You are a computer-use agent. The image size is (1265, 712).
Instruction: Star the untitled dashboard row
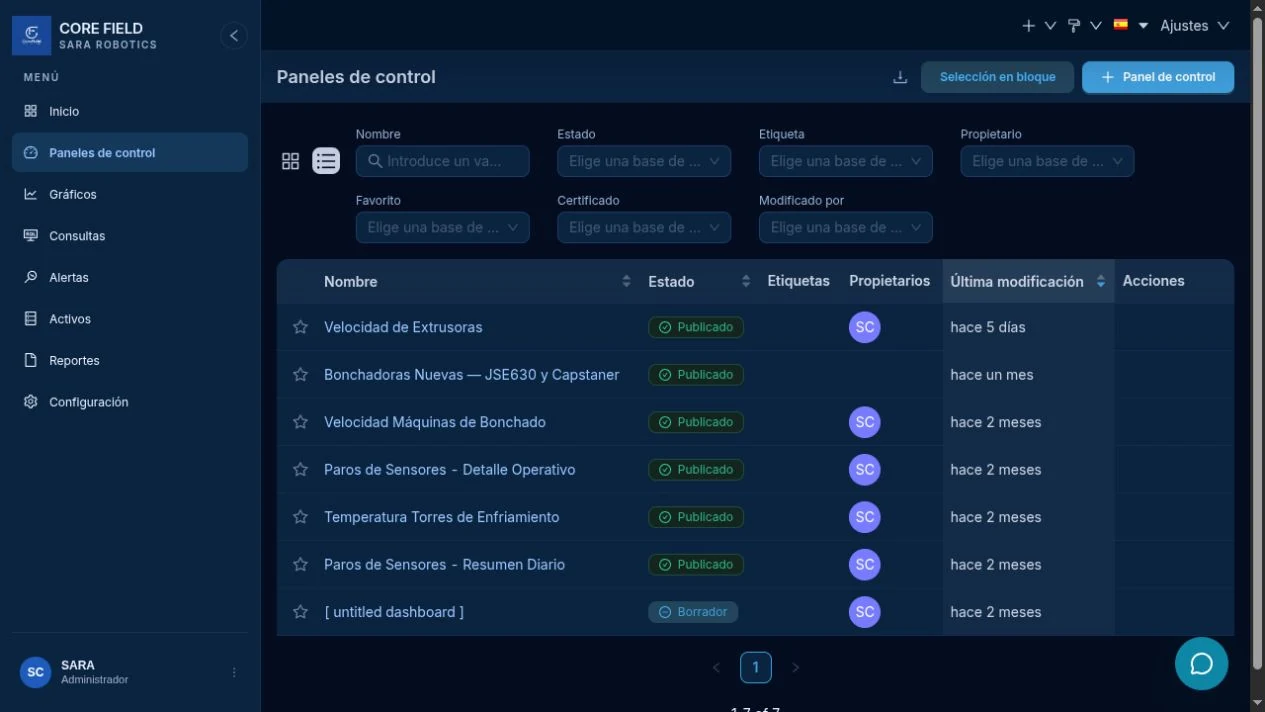(x=300, y=612)
